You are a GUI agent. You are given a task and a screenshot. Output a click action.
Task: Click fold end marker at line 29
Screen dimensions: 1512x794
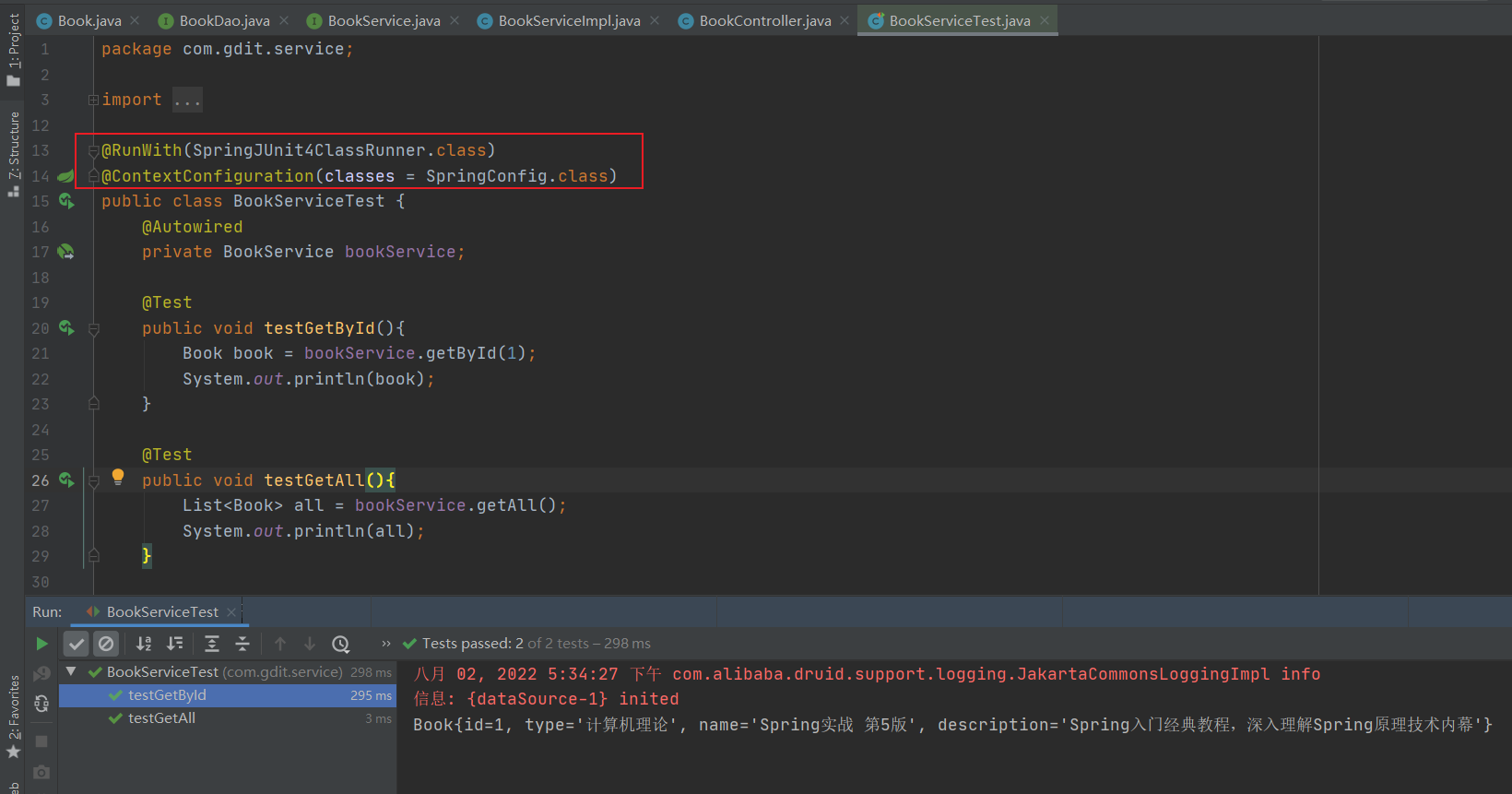coord(93,555)
